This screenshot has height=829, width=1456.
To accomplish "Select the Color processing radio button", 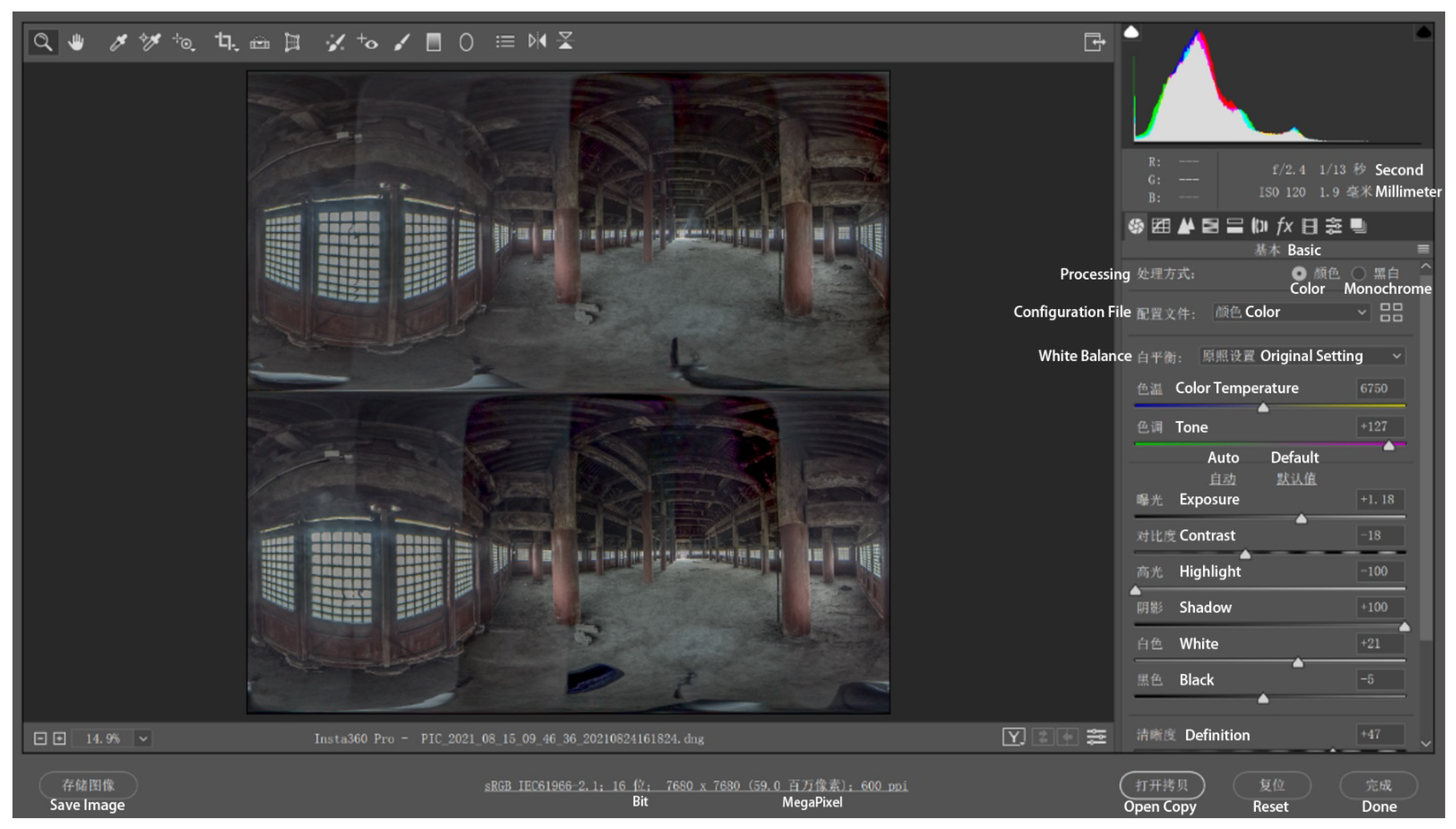I will point(1299,273).
